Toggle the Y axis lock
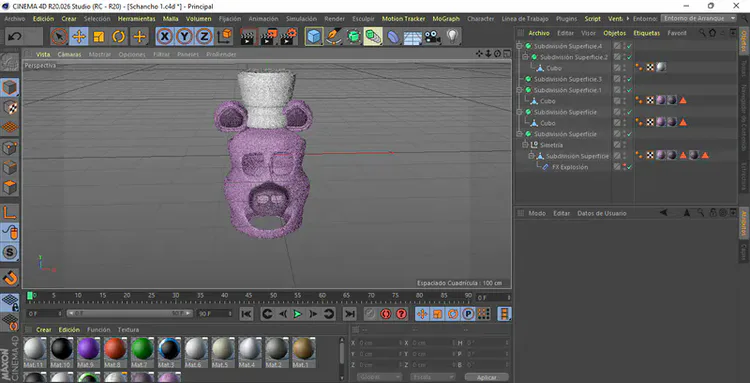This screenshot has width=750, height=383. click(x=185, y=36)
